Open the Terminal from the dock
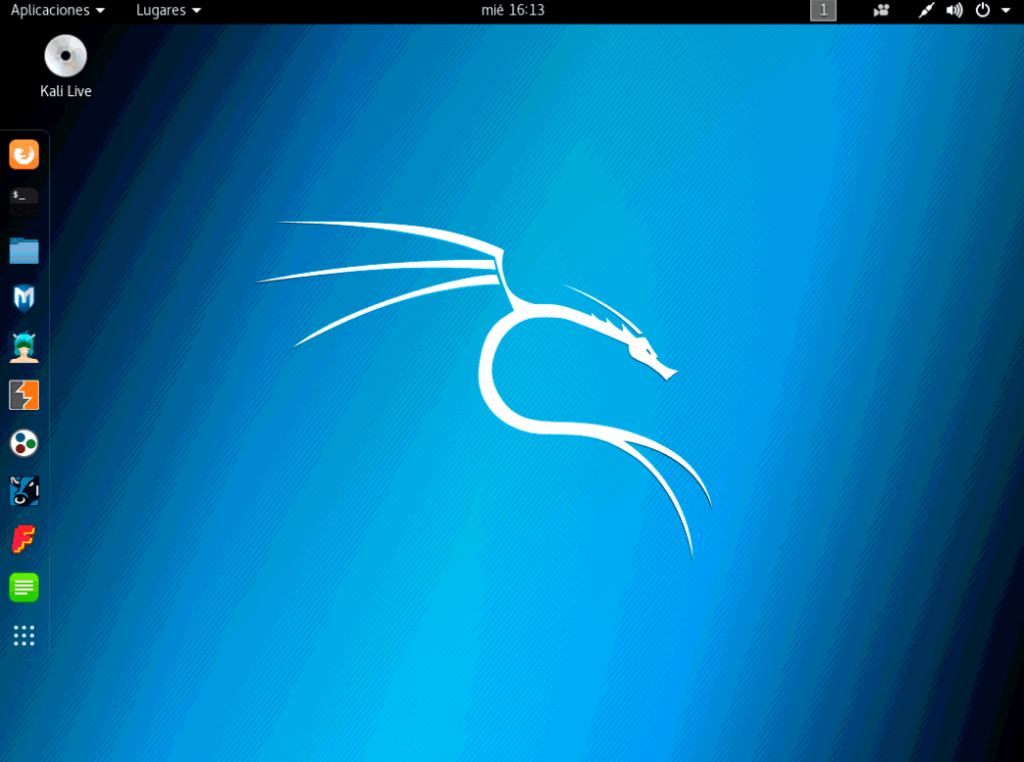This screenshot has width=1024, height=762. tap(24, 202)
